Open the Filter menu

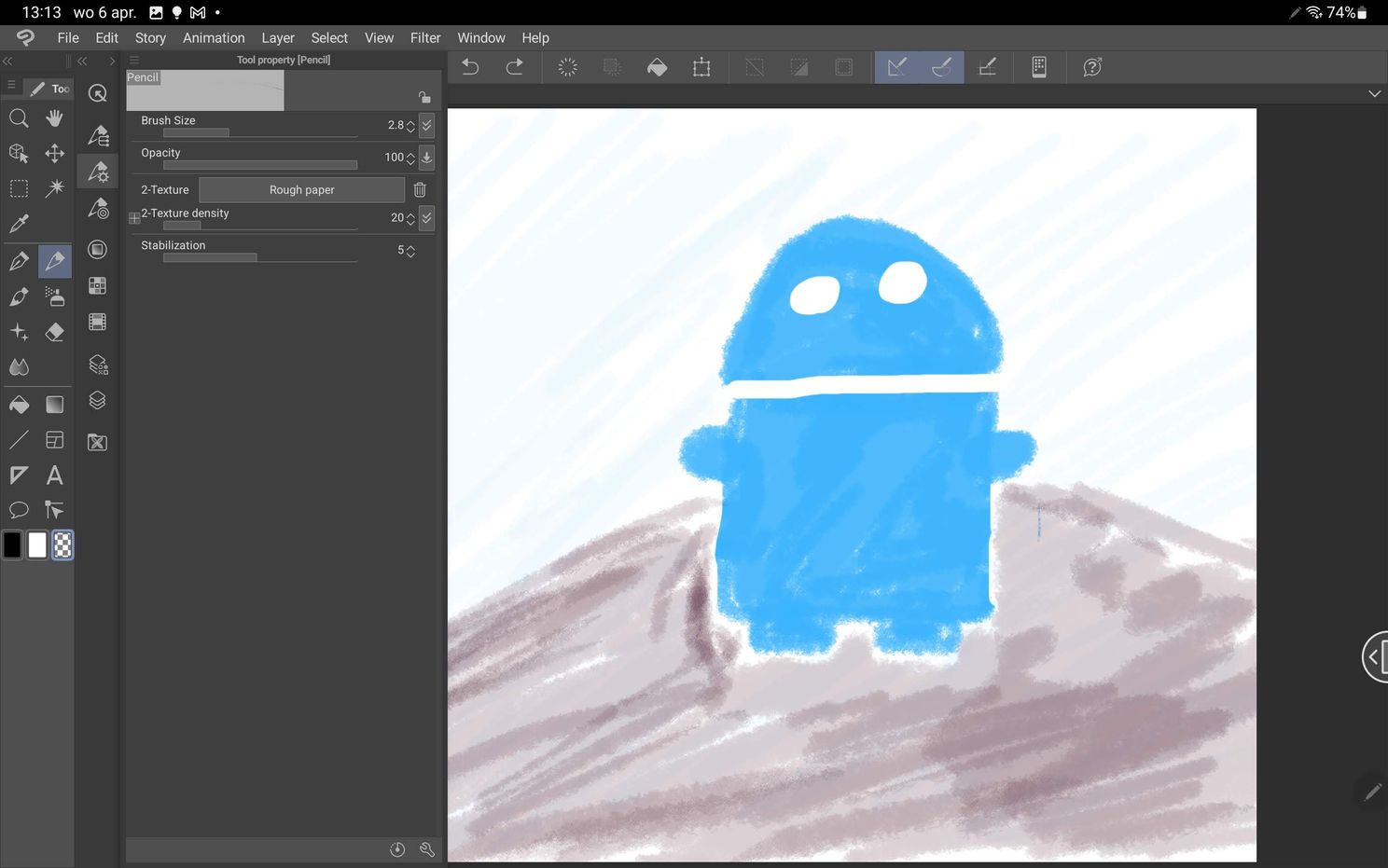425,38
